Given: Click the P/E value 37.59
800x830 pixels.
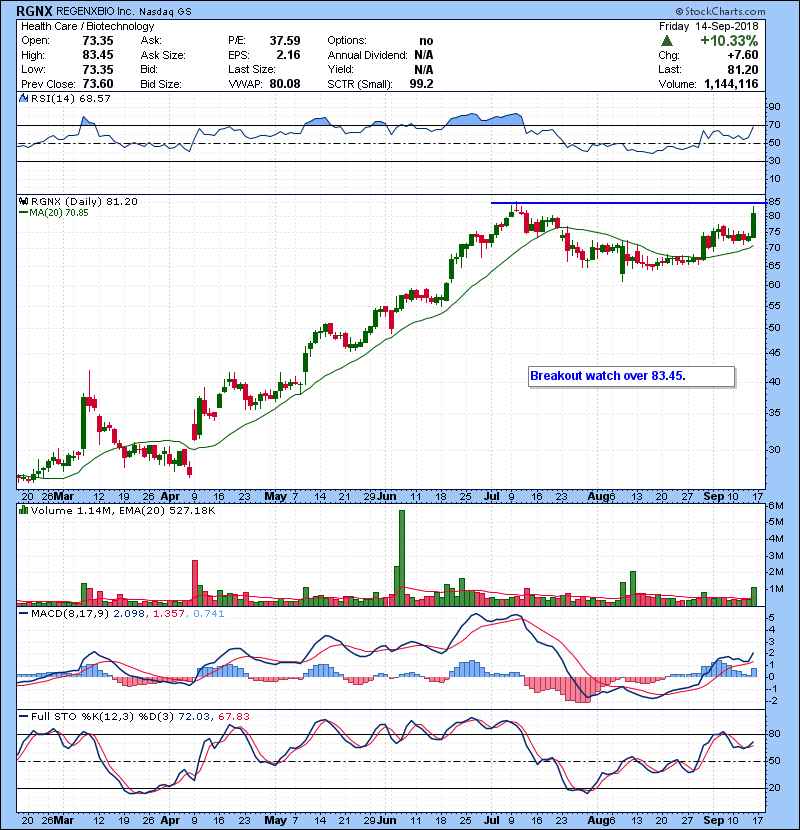Looking at the screenshot, I should coord(285,41).
